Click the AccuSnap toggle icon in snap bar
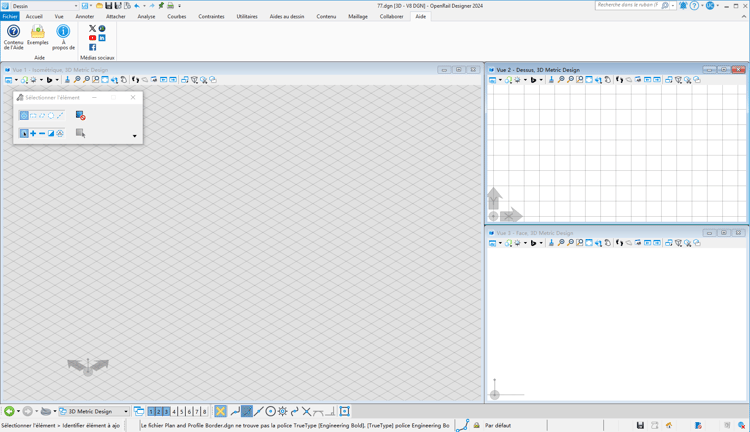Image resolution: width=750 pixels, height=432 pixels. [x=220, y=411]
